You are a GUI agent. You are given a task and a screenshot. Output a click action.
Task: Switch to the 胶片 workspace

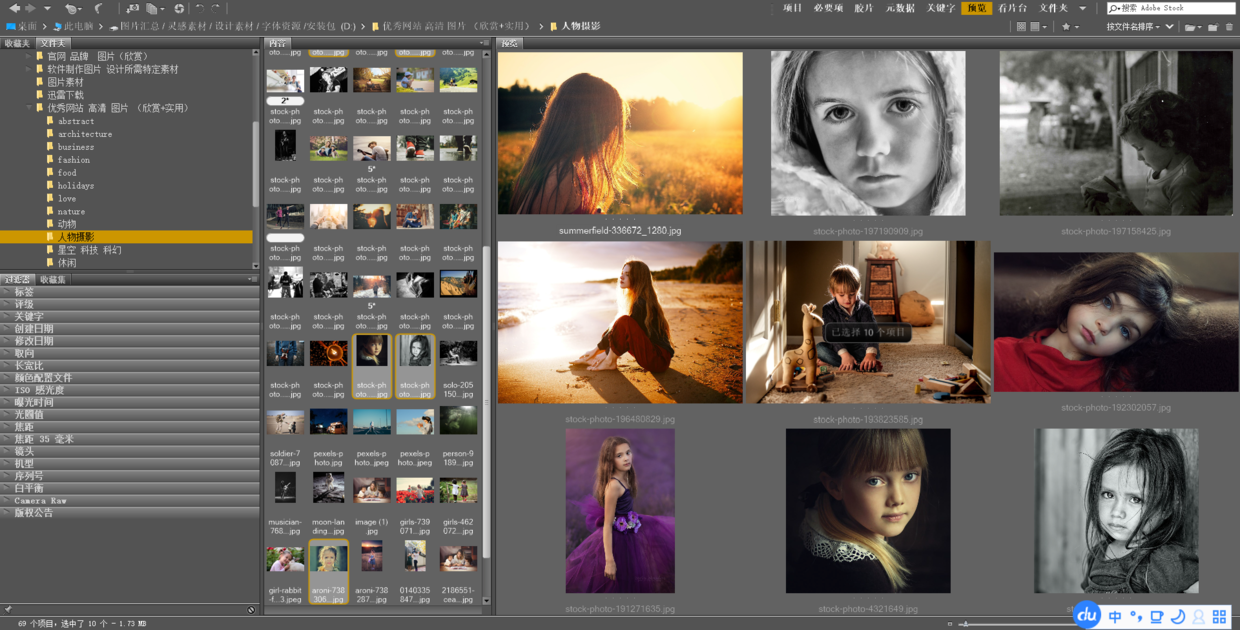point(863,8)
